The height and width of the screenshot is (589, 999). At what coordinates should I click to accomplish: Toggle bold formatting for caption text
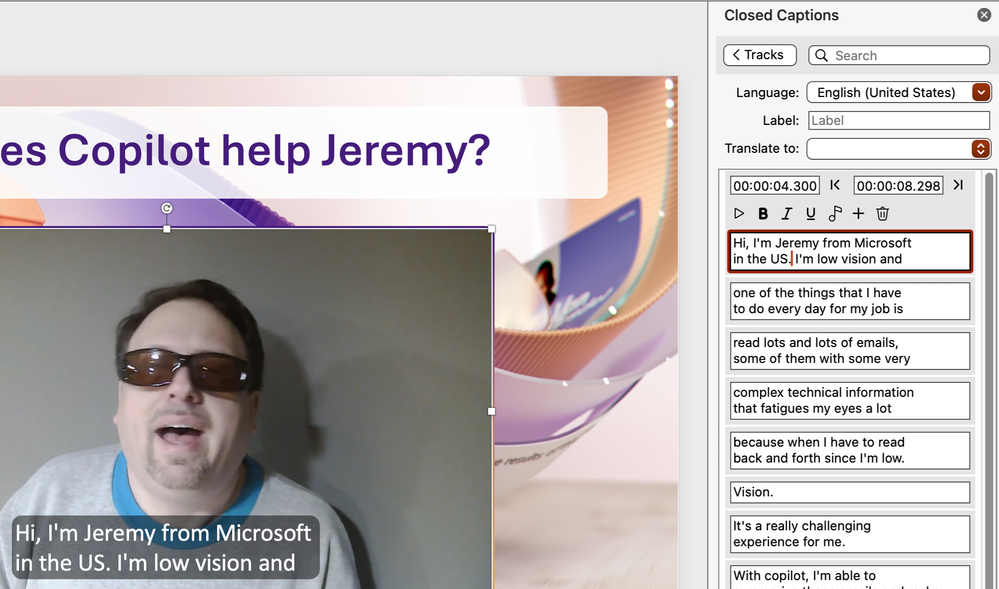[763, 213]
